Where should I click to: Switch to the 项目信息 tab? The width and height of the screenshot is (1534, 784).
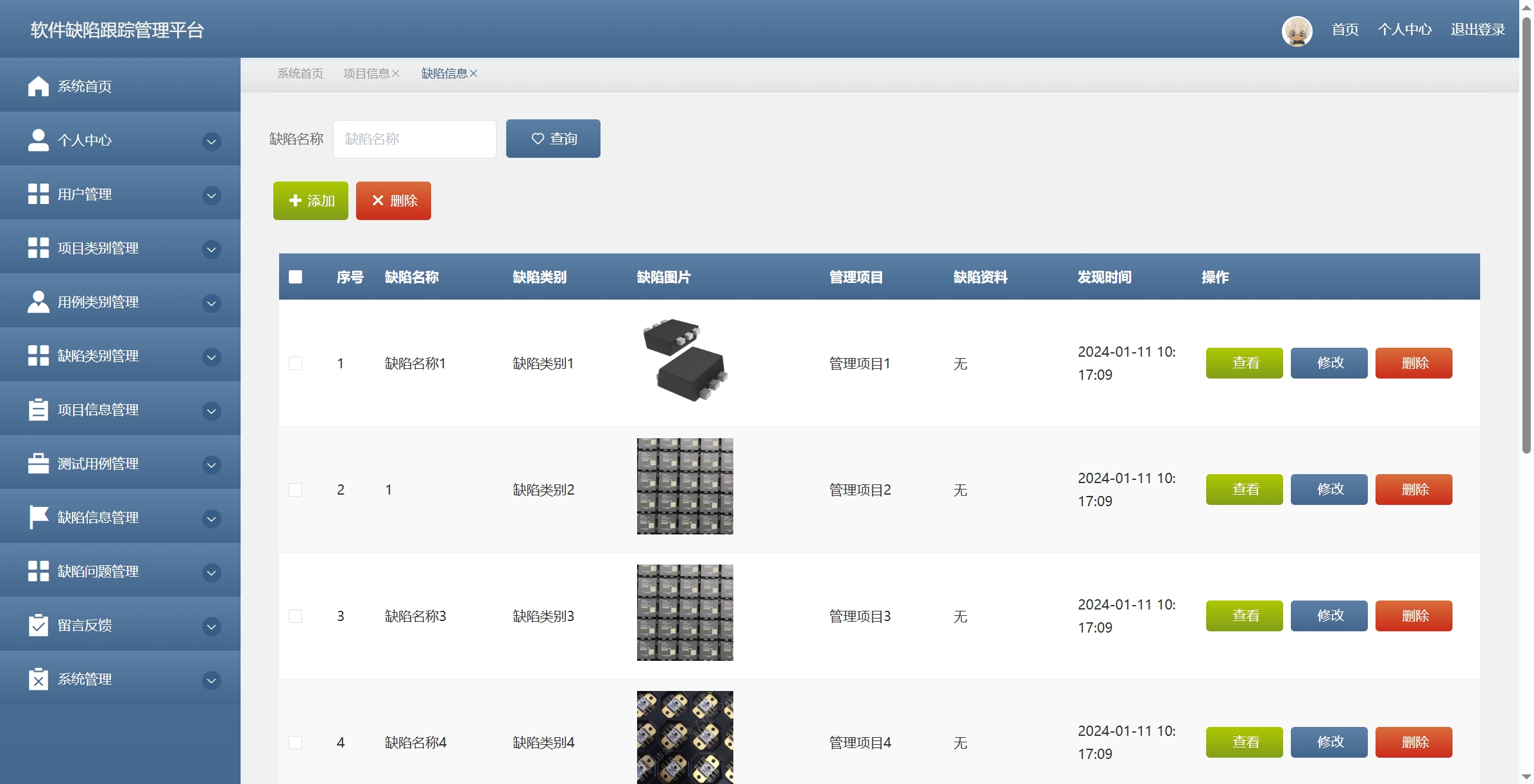[x=366, y=74]
